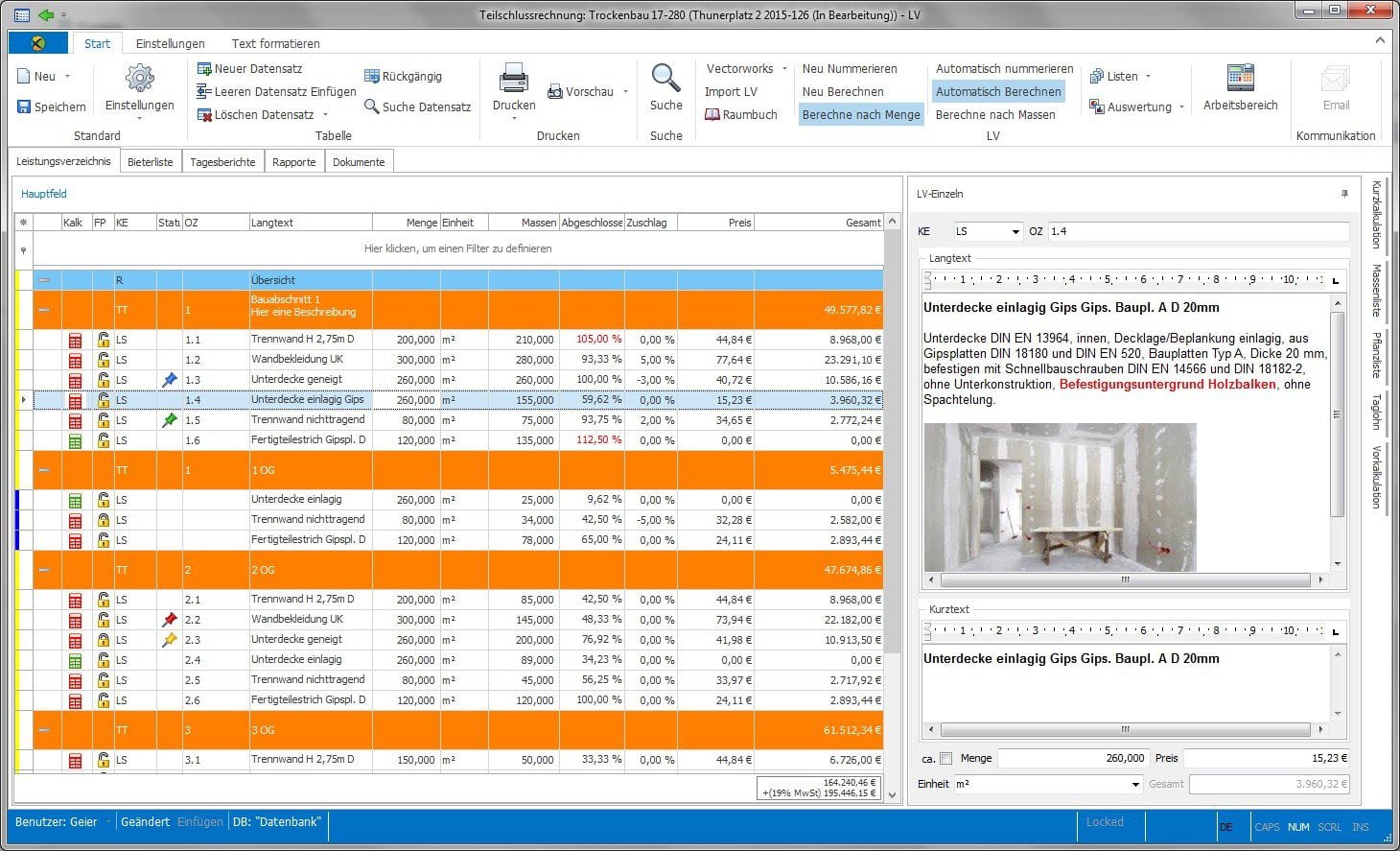Pin the LV-Einzeln panel
Screen dimensions: 1400x851
[1344, 194]
